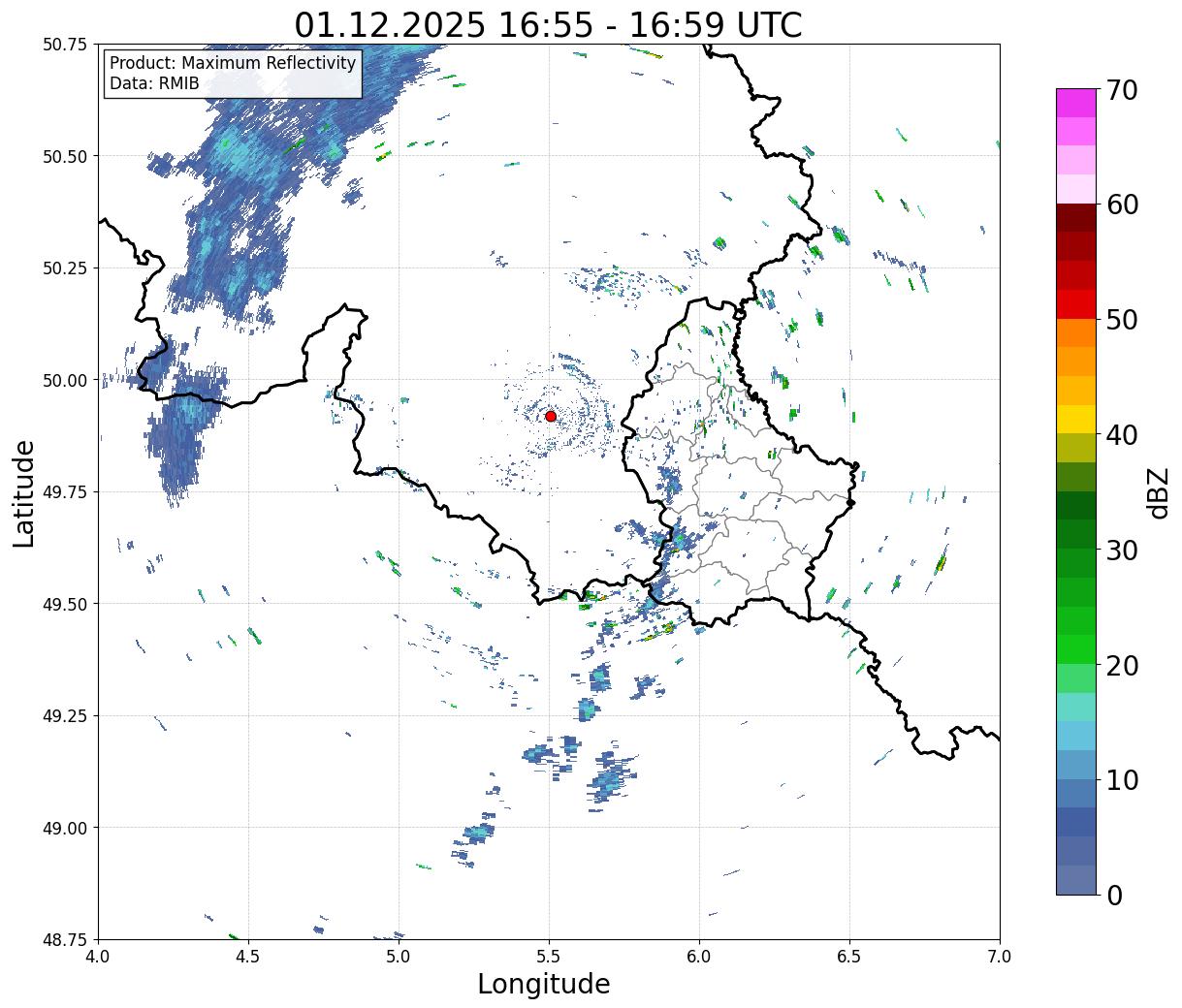Click the latitude tick label 50.00

65,380
